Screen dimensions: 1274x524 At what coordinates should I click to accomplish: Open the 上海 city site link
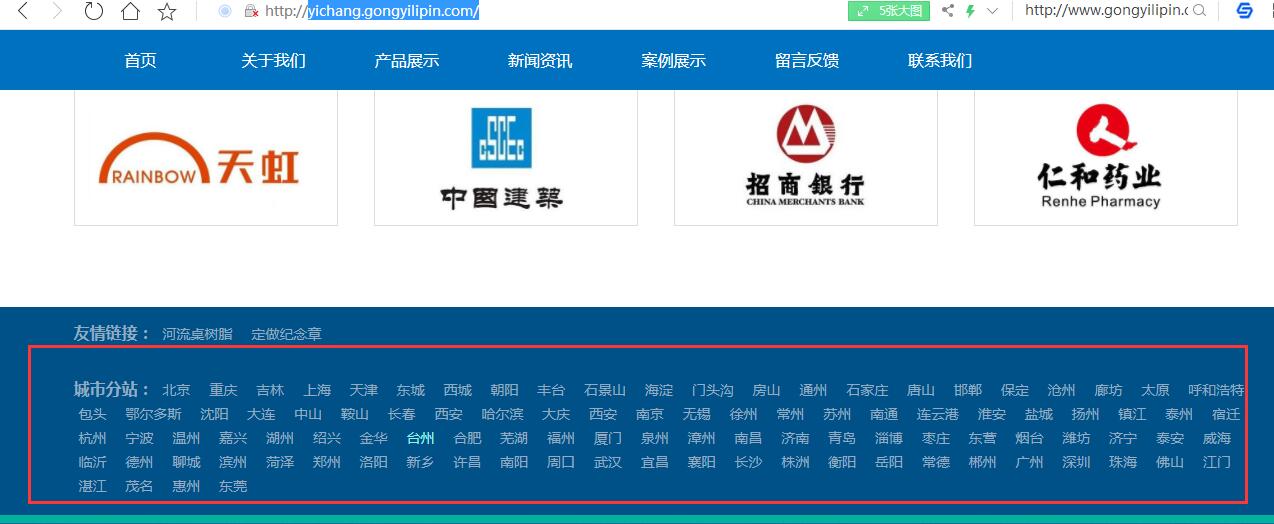(317, 390)
